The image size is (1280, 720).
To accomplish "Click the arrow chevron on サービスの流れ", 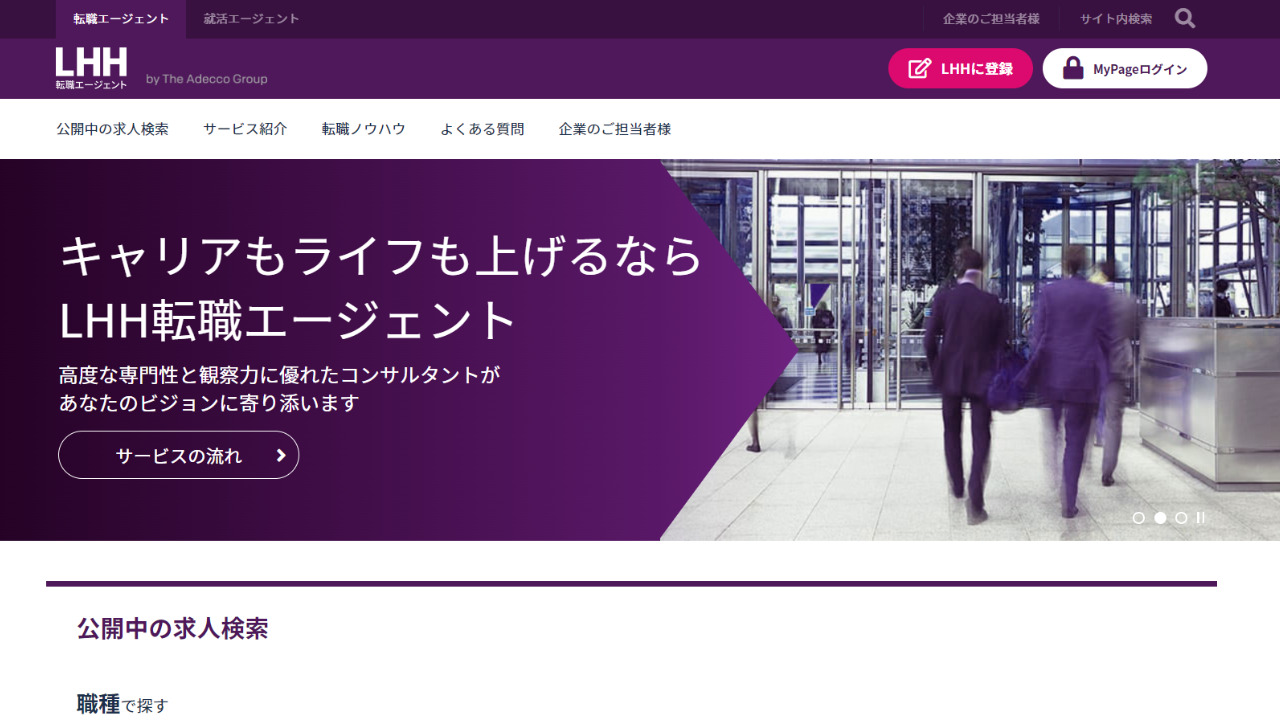I will 281,456.
